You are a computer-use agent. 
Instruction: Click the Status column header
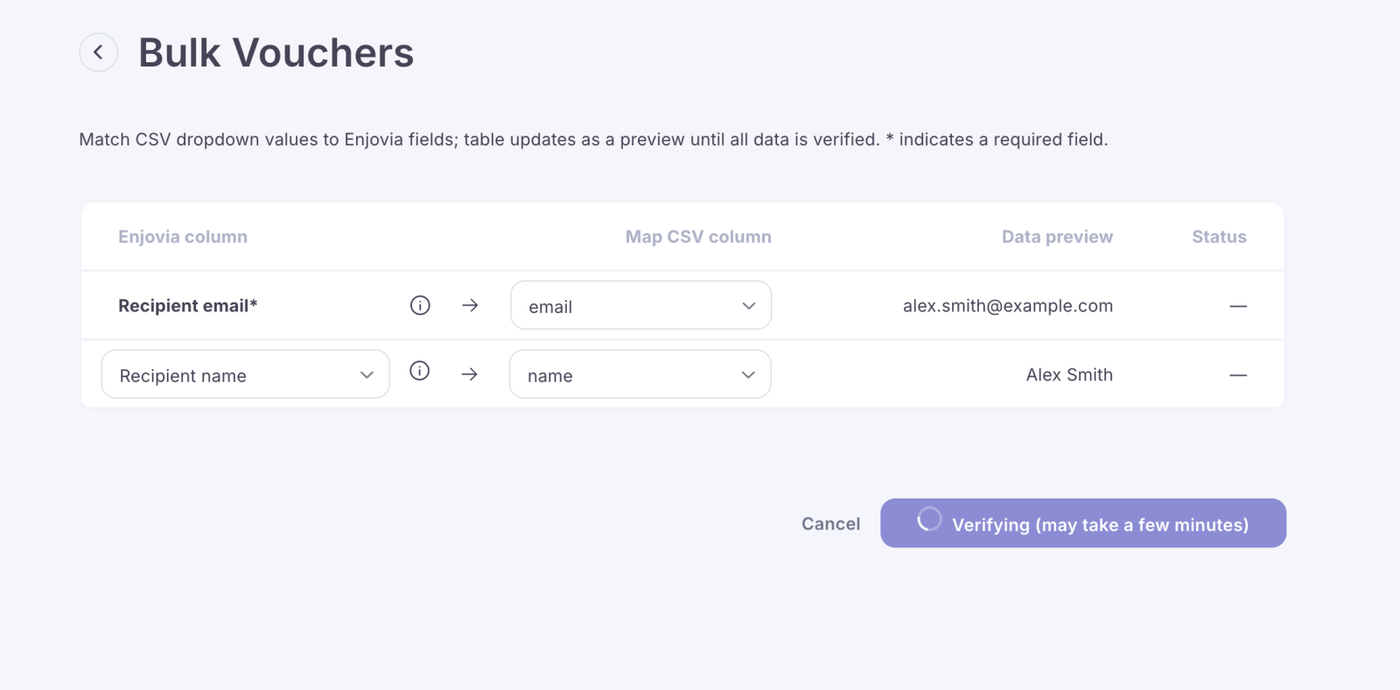(x=1219, y=237)
